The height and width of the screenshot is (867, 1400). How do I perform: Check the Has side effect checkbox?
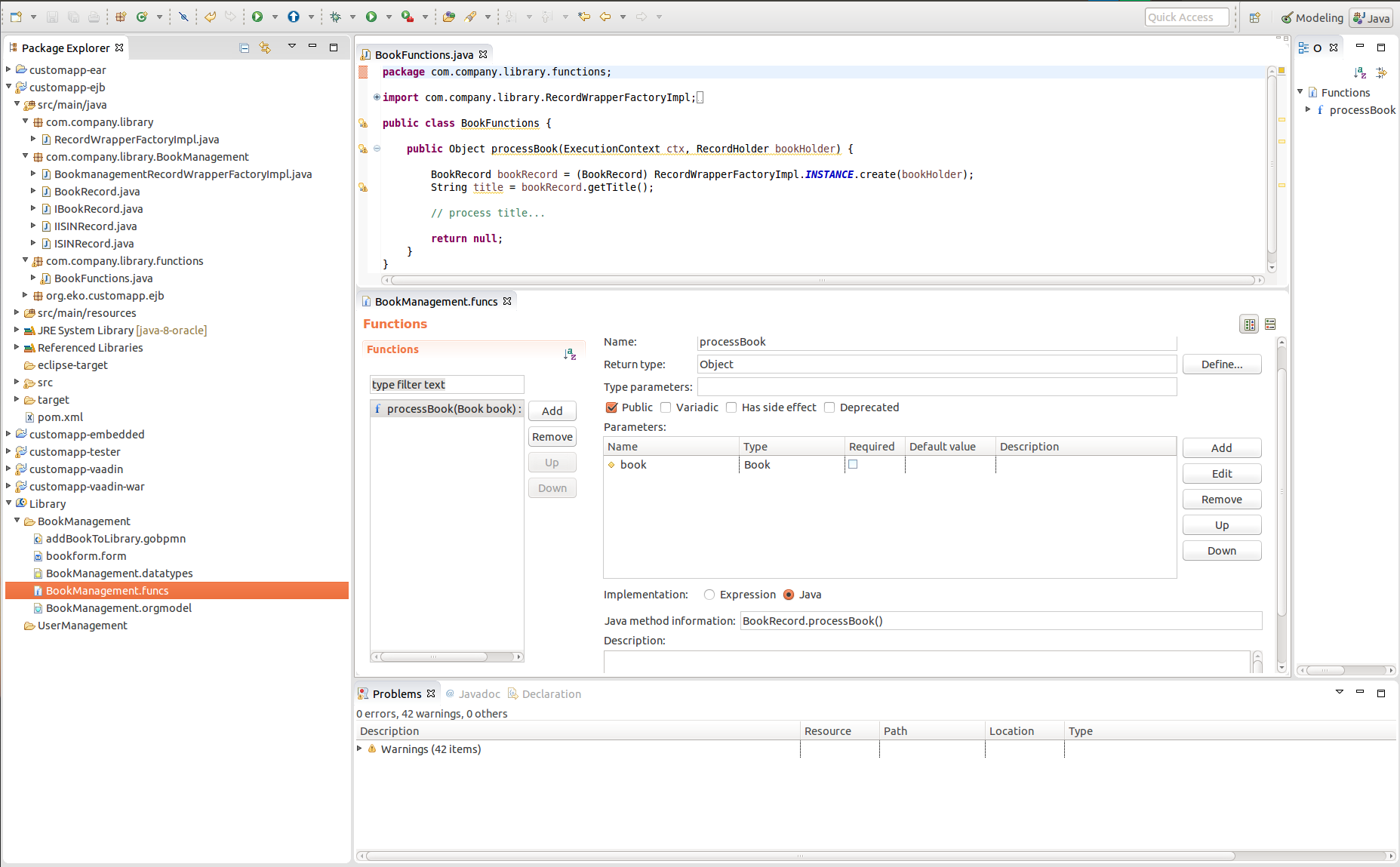pos(731,407)
